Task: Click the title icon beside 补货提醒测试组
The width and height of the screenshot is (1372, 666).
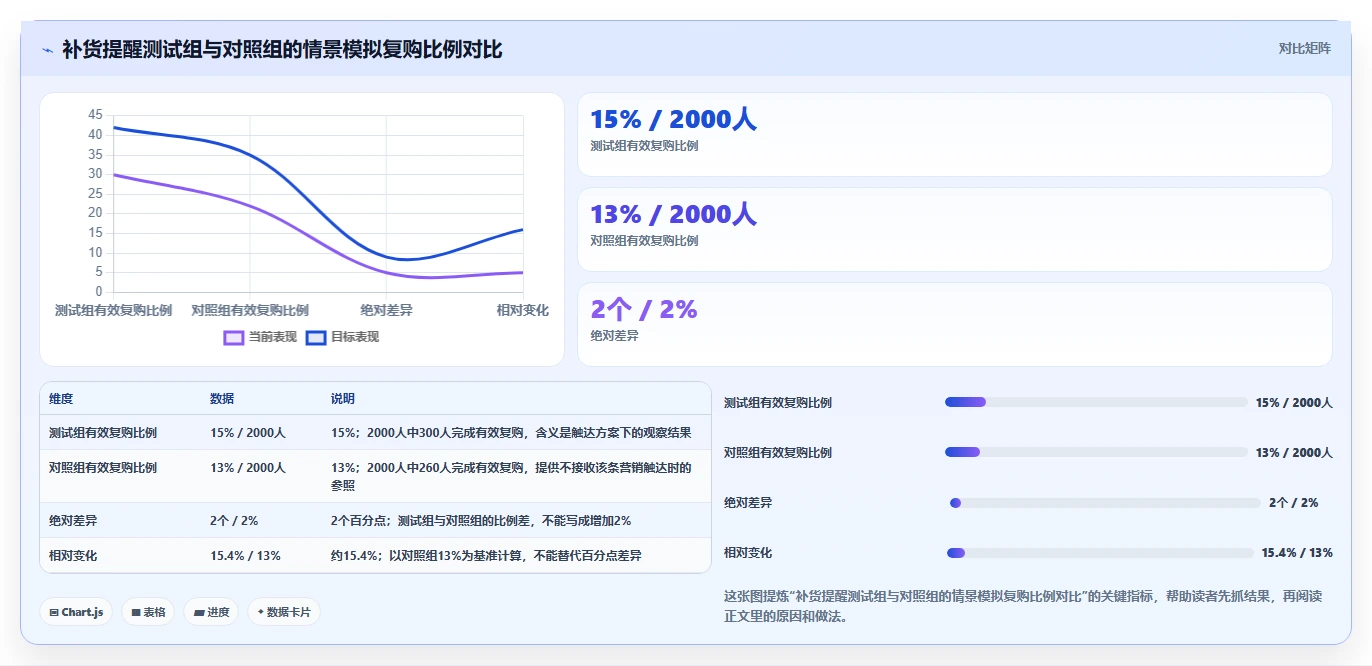Action: pyautogui.click(x=47, y=50)
